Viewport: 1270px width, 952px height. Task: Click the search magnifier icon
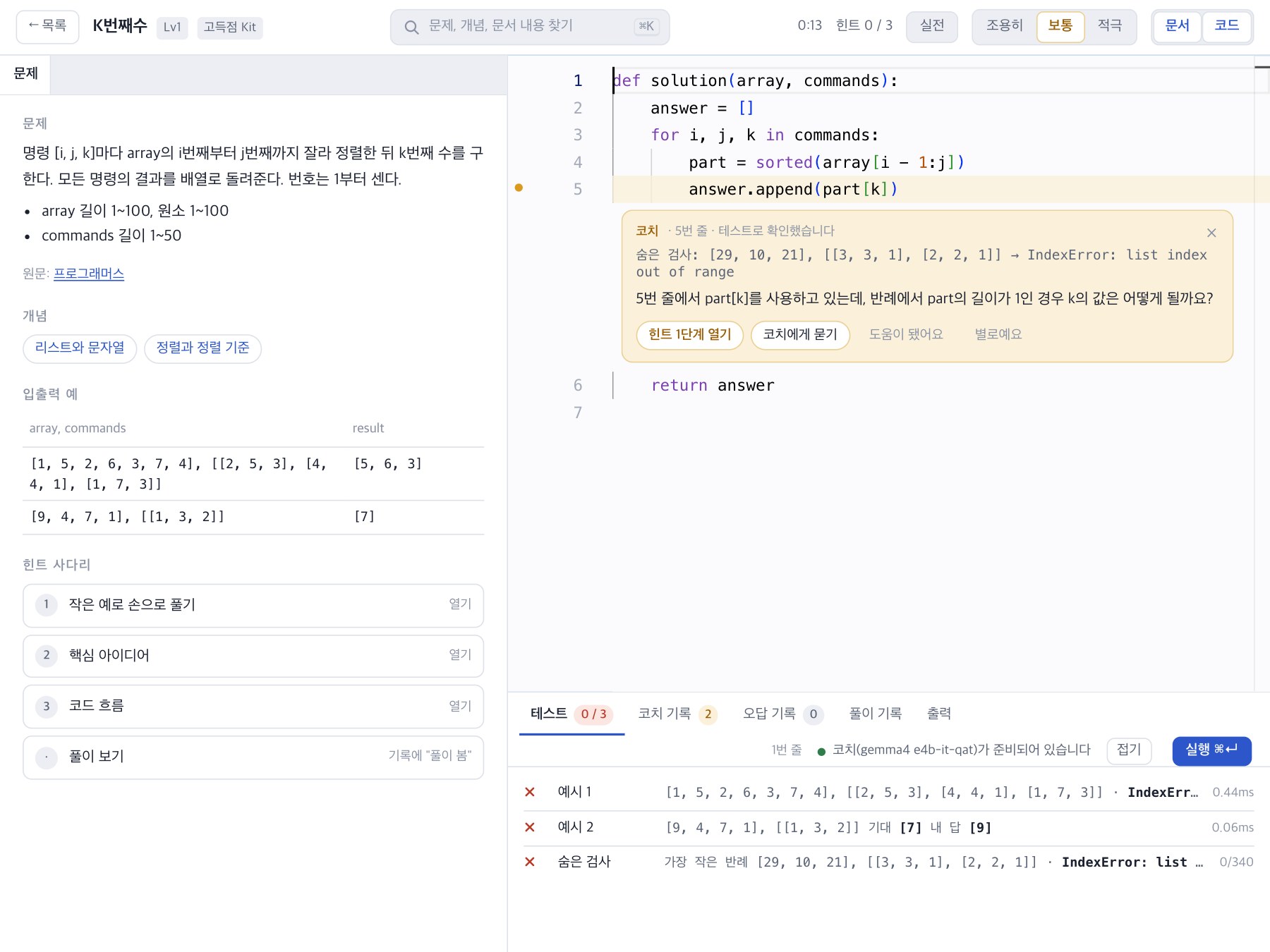click(x=411, y=28)
